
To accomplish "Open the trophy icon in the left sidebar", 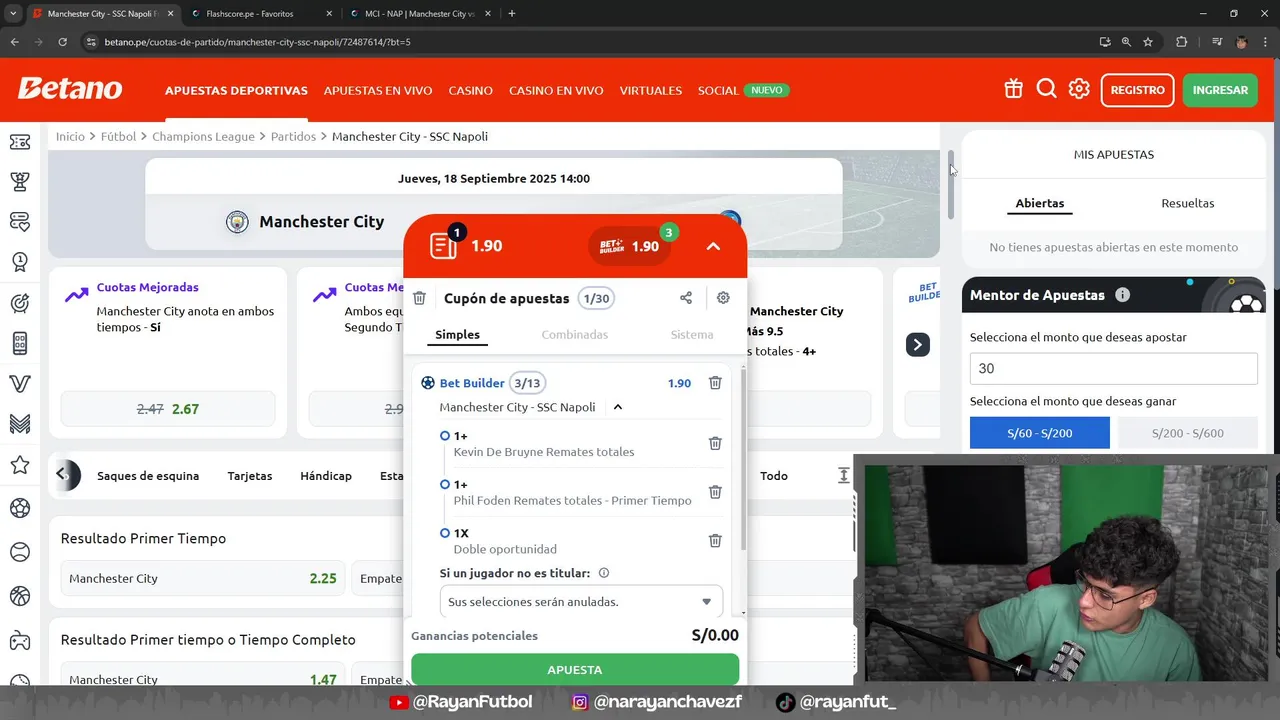I will tap(20, 182).
